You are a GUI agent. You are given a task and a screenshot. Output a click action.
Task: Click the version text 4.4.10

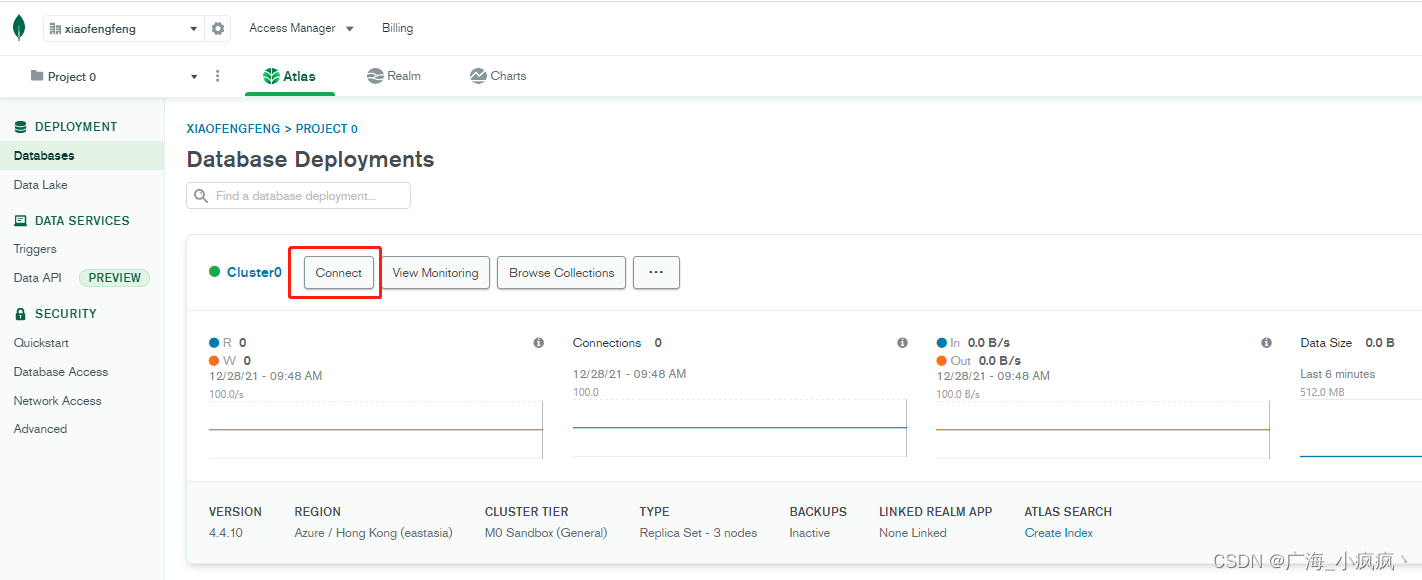tap(226, 533)
